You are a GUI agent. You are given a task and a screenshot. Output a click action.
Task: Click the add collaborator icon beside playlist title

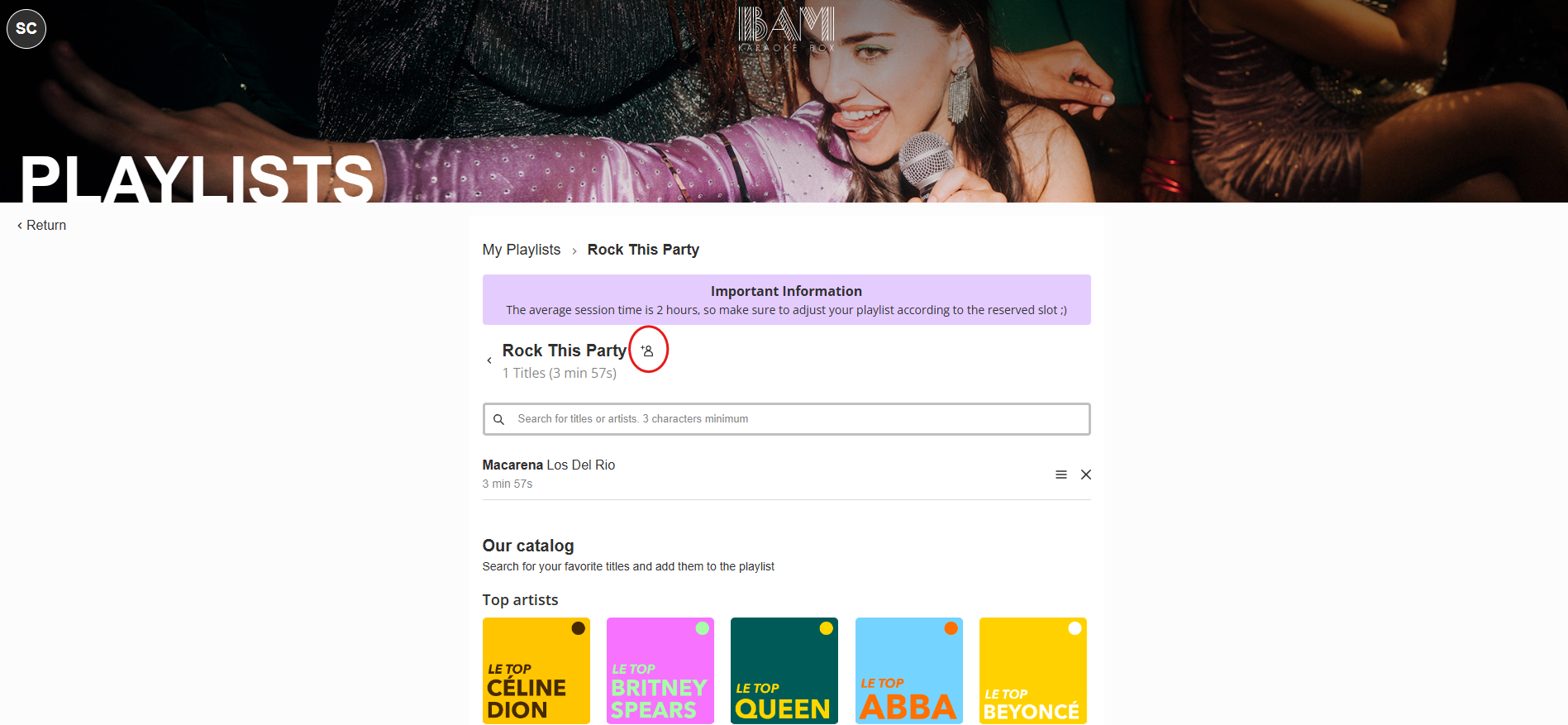[x=648, y=351]
